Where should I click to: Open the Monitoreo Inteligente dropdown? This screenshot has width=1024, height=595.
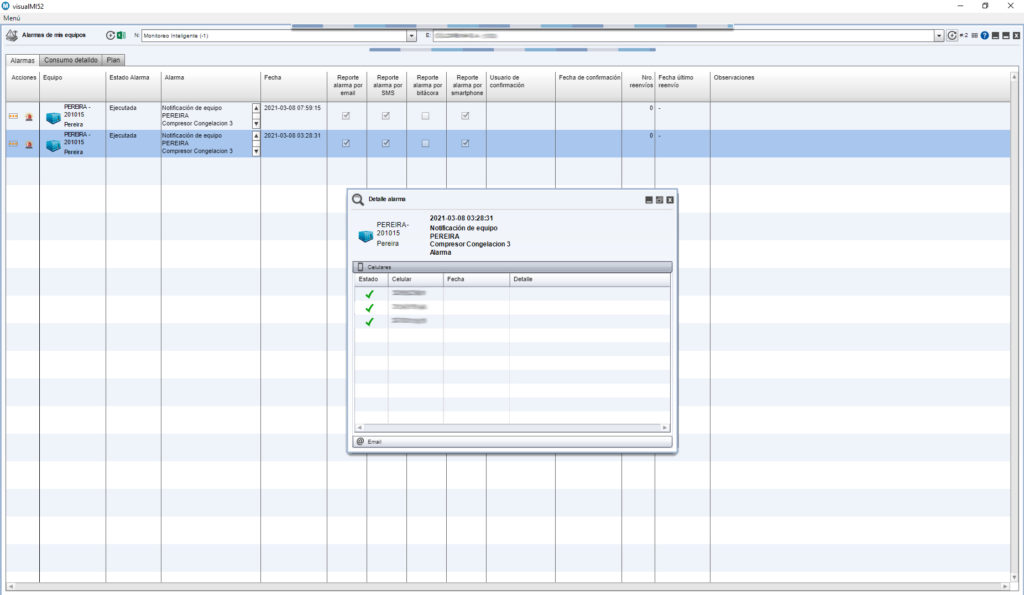click(x=412, y=35)
